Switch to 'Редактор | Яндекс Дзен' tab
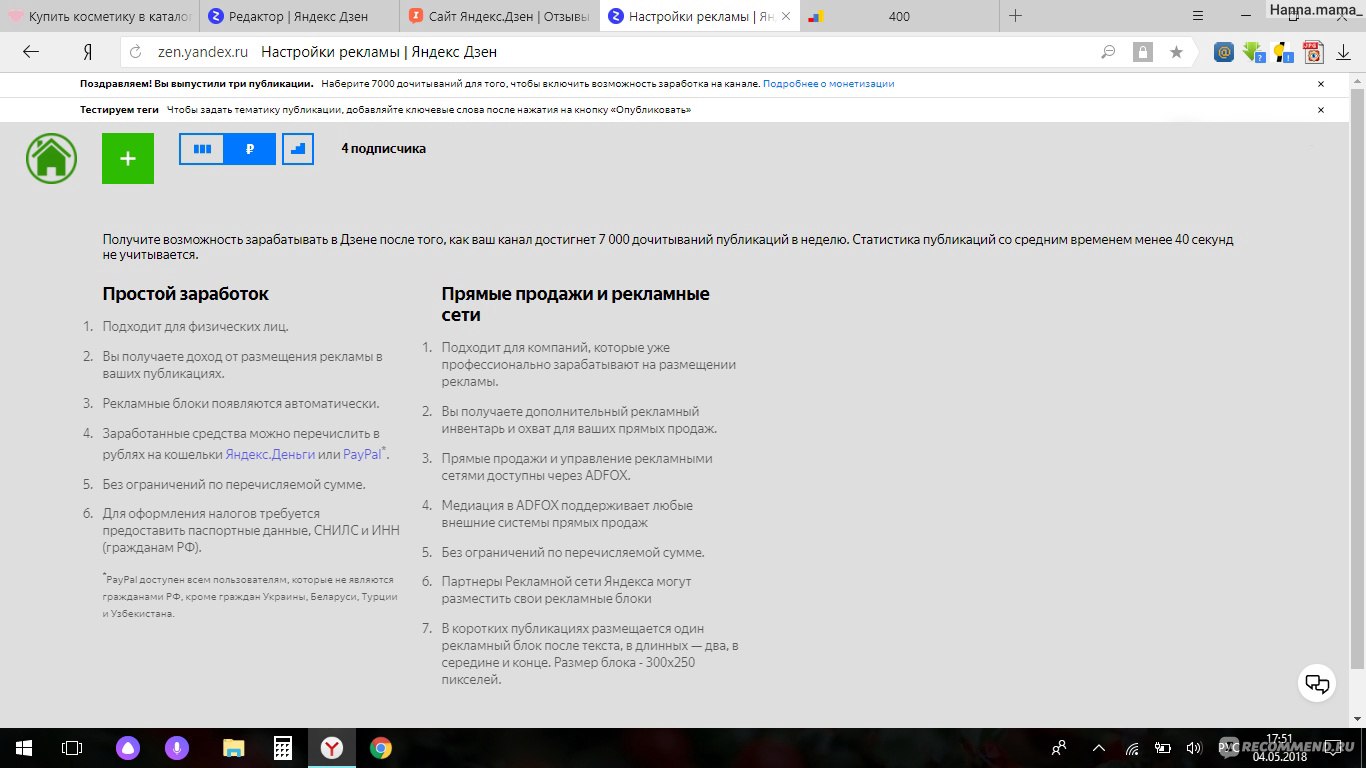Image resolution: width=1366 pixels, height=768 pixels. pyautogui.click(x=300, y=16)
